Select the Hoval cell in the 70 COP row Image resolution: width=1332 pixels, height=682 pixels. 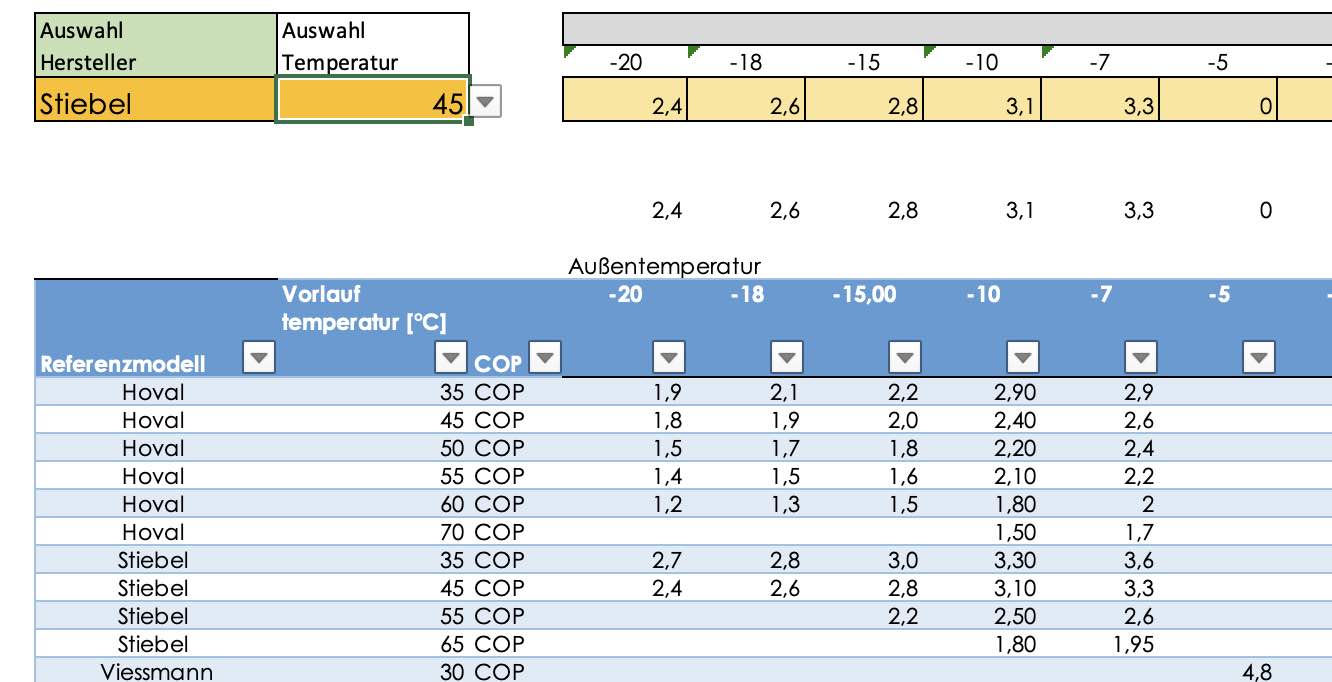point(153,532)
